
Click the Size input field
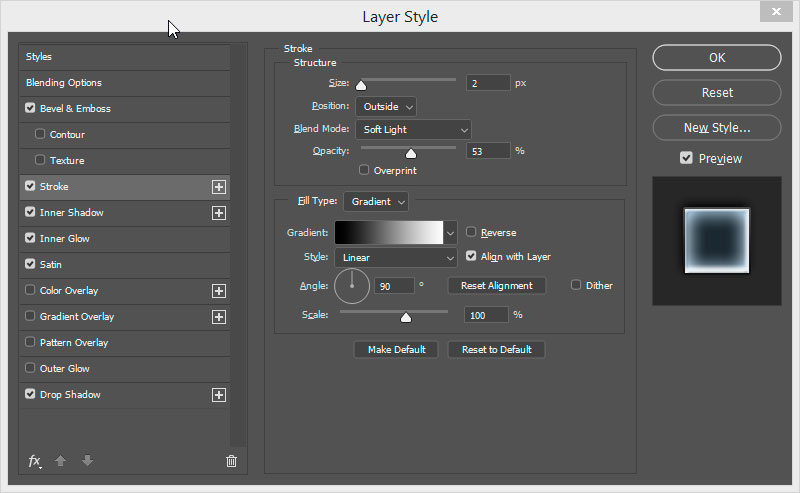pyautogui.click(x=488, y=83)
